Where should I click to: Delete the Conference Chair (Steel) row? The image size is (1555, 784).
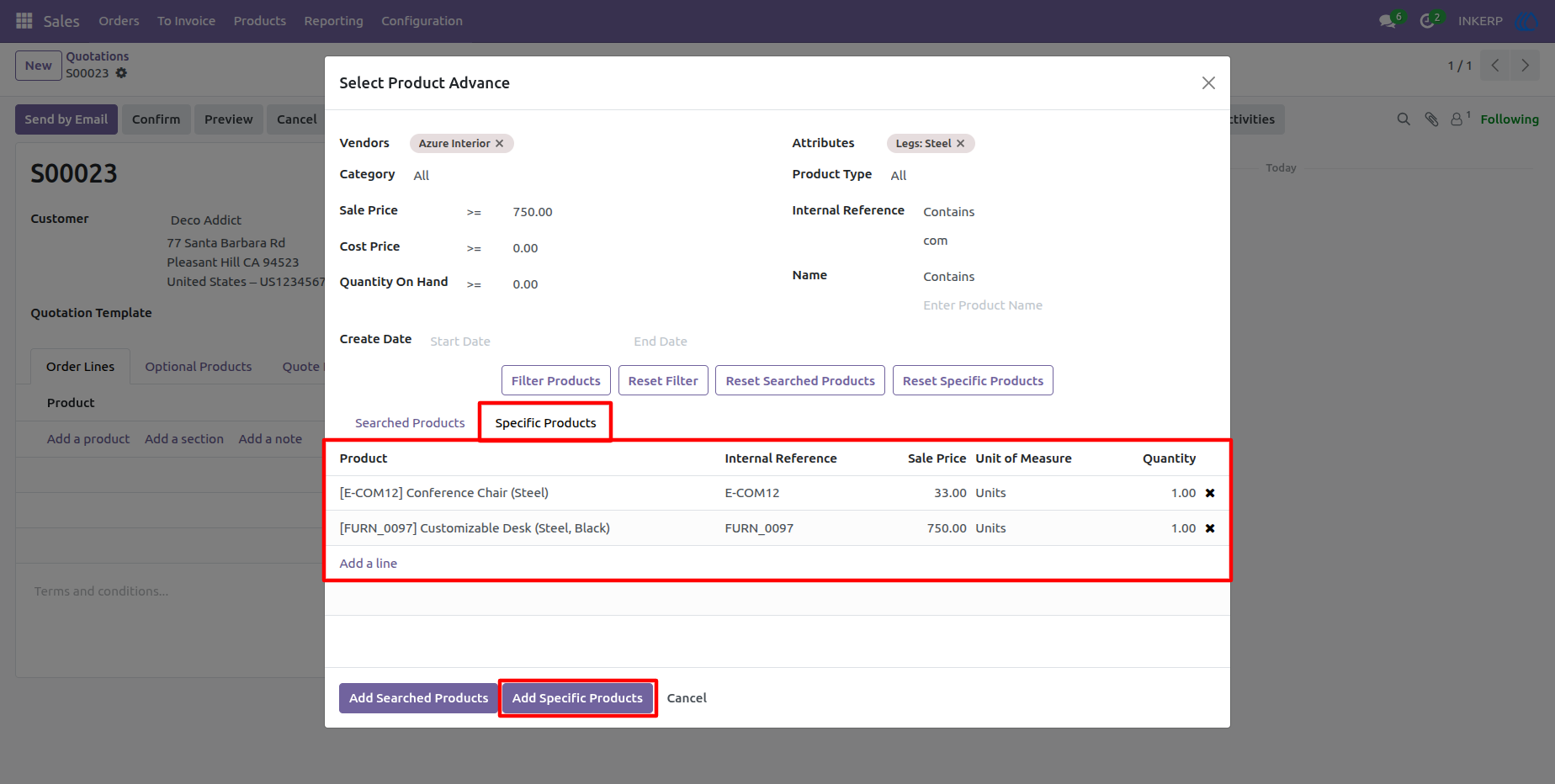(x=1210, y=493)
